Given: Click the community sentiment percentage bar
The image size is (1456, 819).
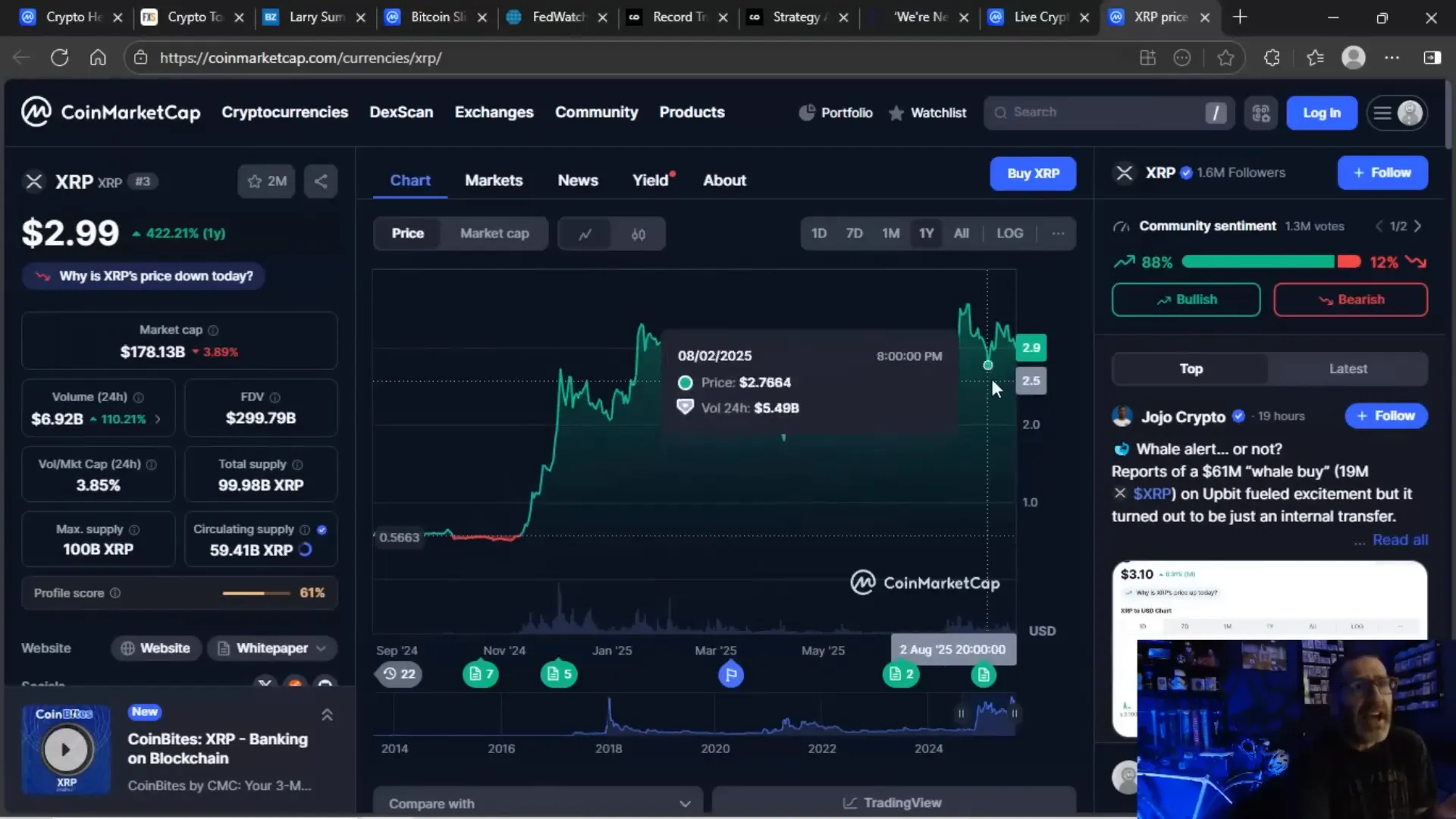Looking at the screenshot, I should pyautogui.click(x=1271, y=262).
